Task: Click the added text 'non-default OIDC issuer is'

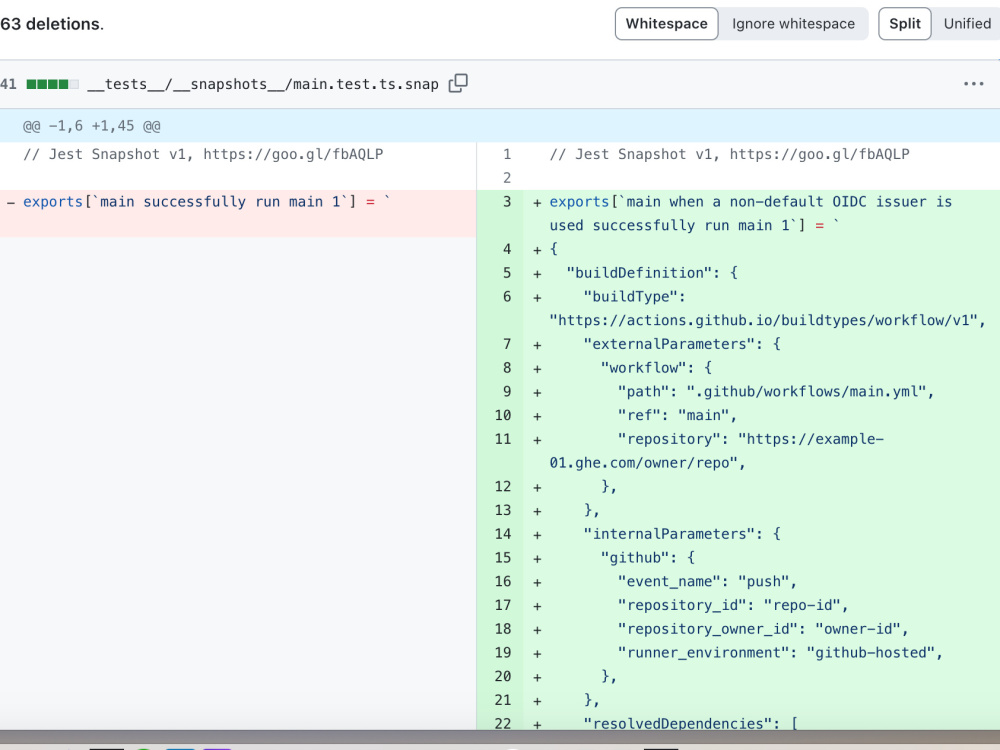Action: click(841, 202)
